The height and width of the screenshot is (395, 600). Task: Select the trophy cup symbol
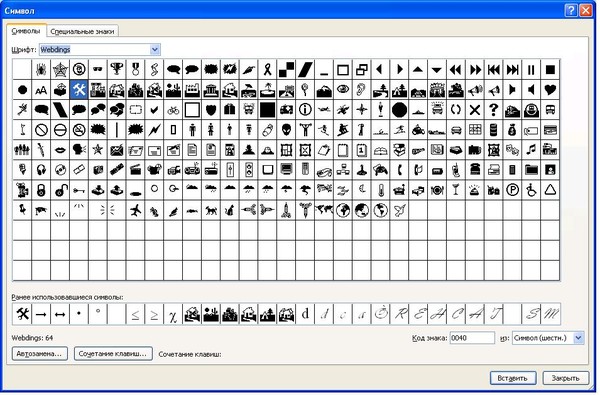coord(117,70)
